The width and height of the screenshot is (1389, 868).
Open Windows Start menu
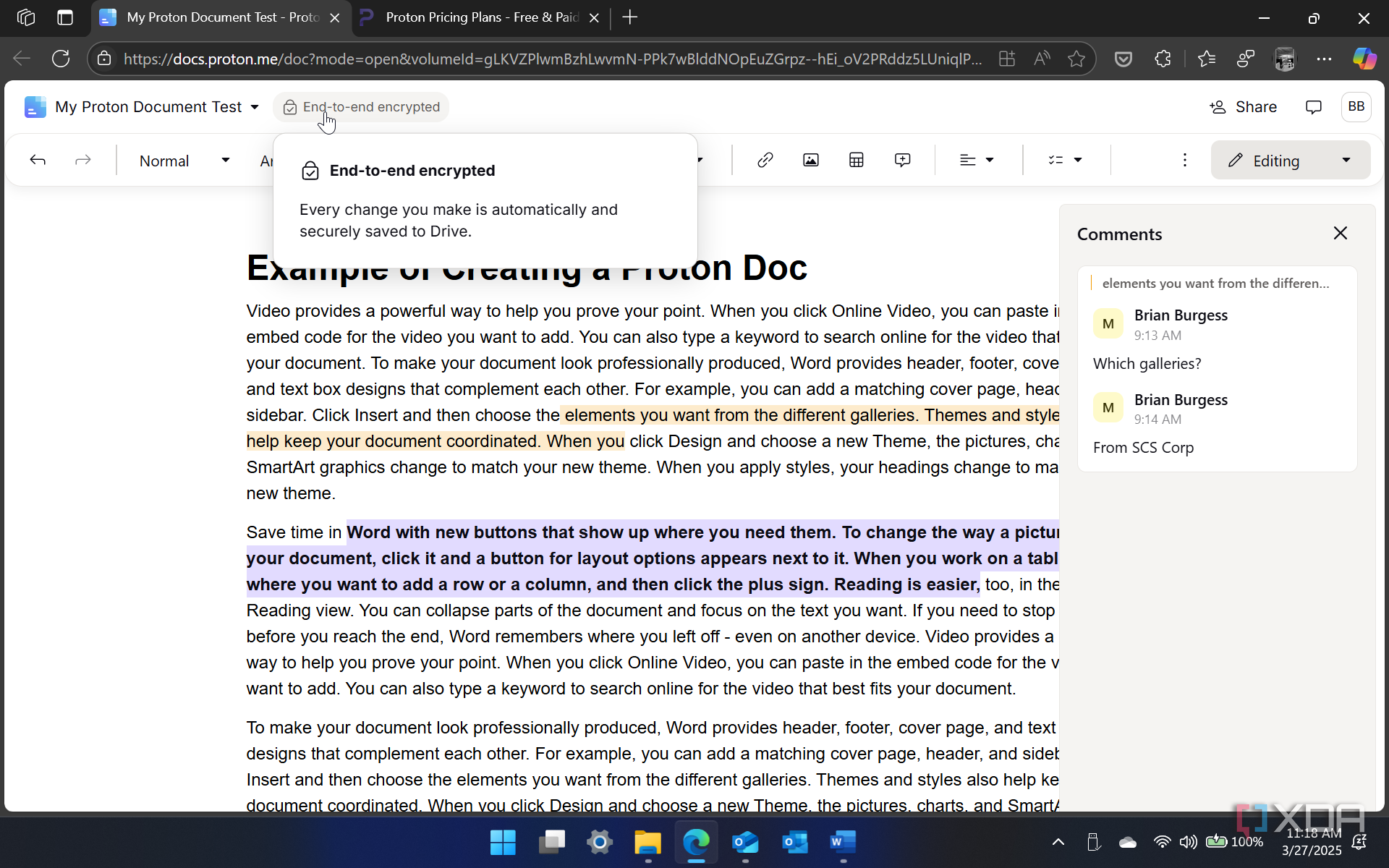503,842
